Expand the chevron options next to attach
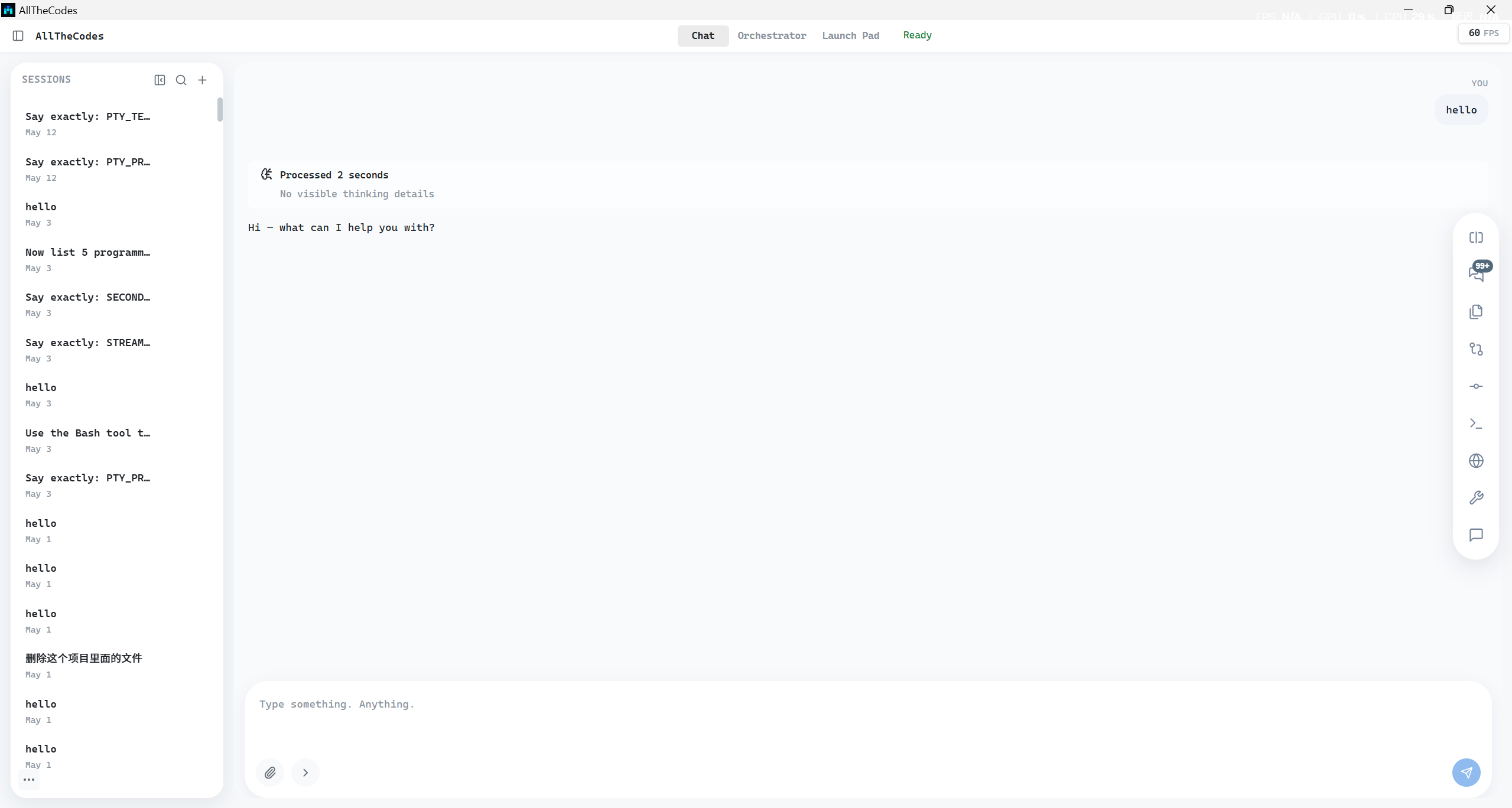Screen dimensions: 1512x808 pos(305,773)
